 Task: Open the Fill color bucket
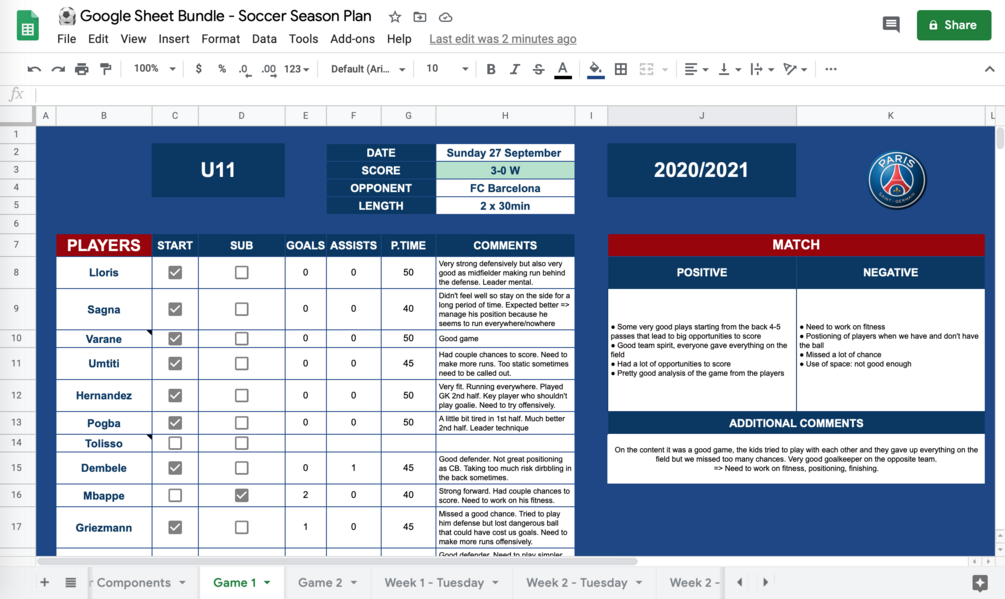coord(595,70)
